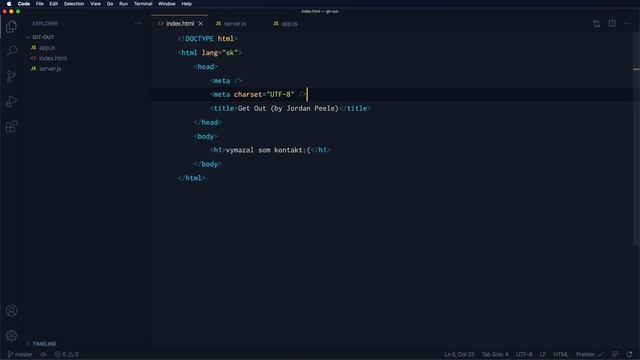Open the Terminal menu

click(143, 4)
